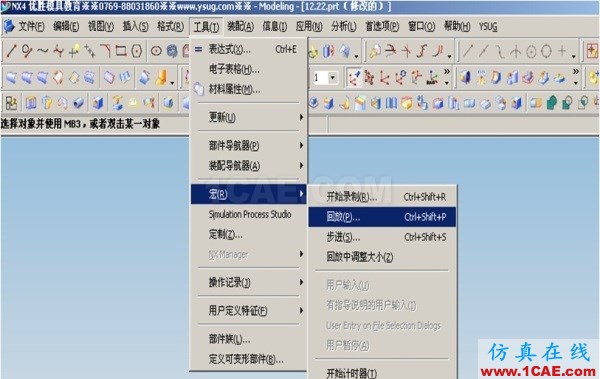Select 开始计时器 submenu entry
600x379 pixels.
click(x=382, y=372)
